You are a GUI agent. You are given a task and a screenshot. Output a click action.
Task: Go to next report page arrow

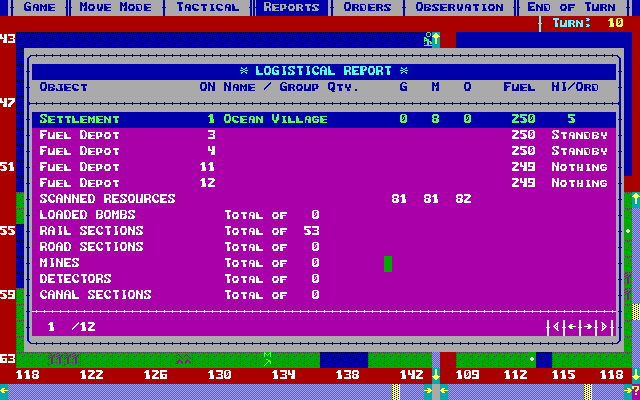(588, 327)
